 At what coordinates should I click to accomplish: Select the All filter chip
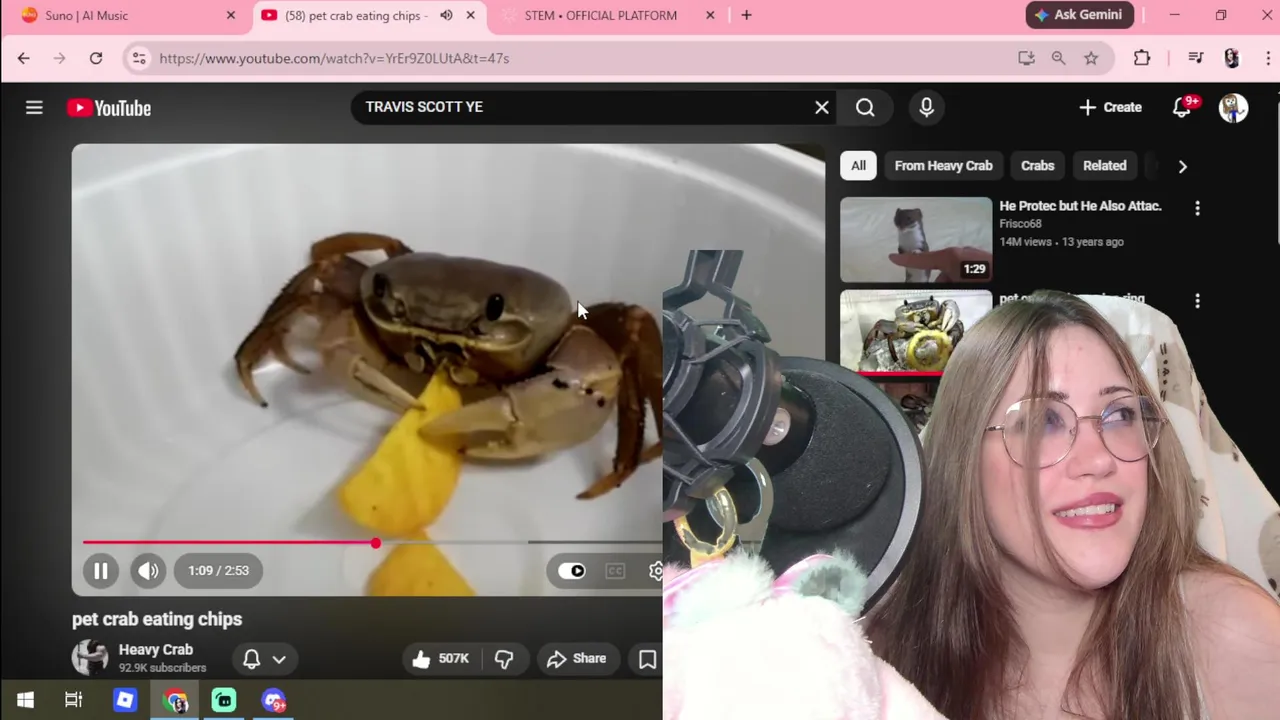pos(858,165)
